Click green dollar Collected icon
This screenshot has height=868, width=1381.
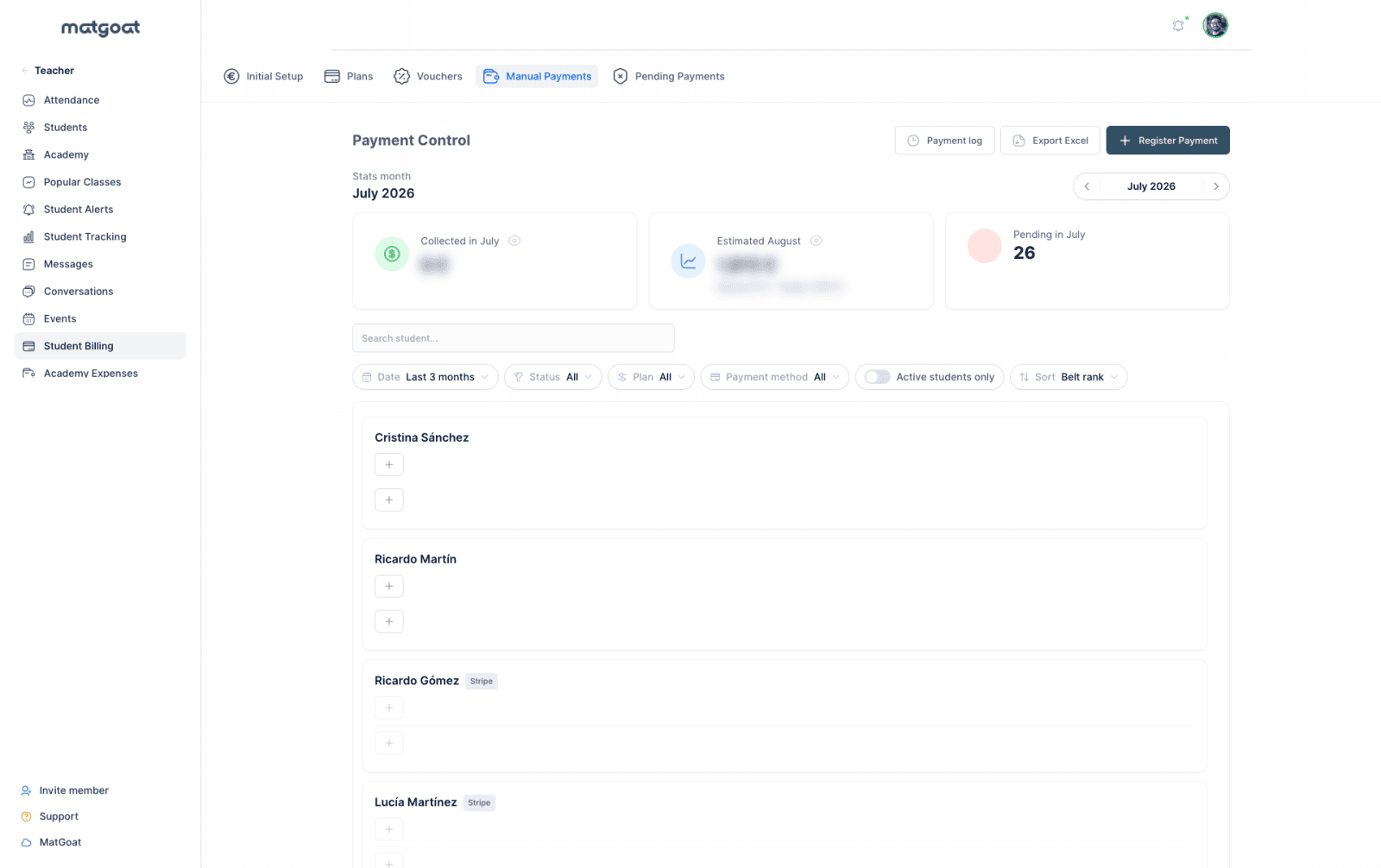pos(392,254)
